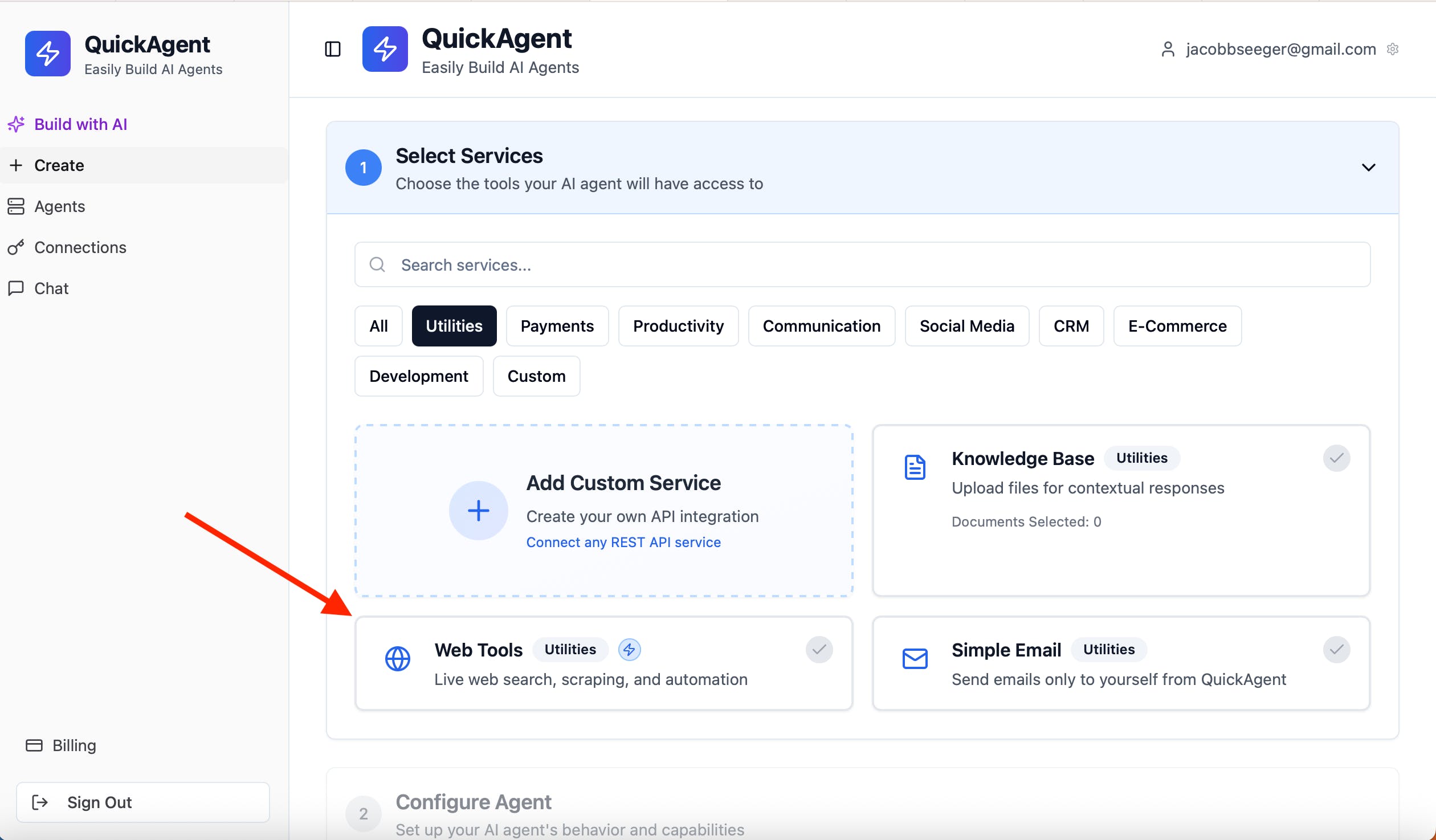Screen dimensions: 1436x840
Task: Filter services by CRM
Action: [x=1071, y=326]
